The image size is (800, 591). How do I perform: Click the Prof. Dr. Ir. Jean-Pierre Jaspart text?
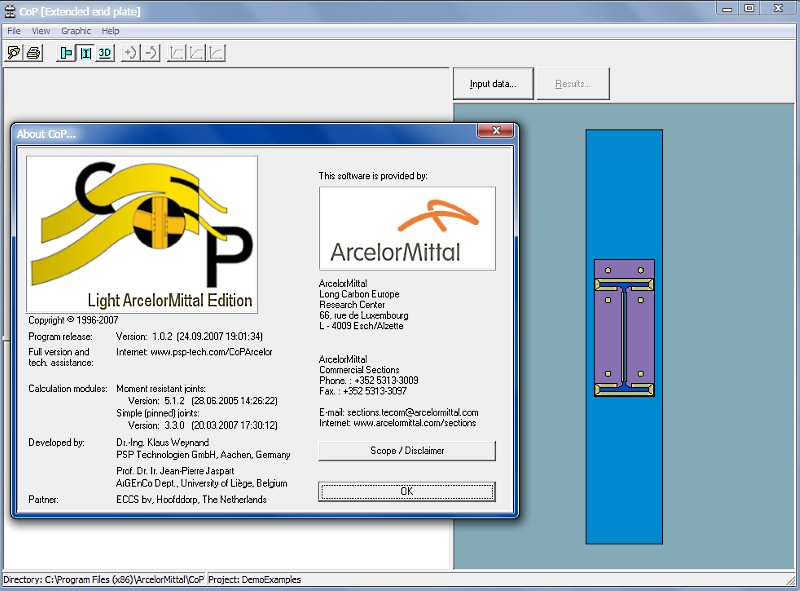coord(175,471)
